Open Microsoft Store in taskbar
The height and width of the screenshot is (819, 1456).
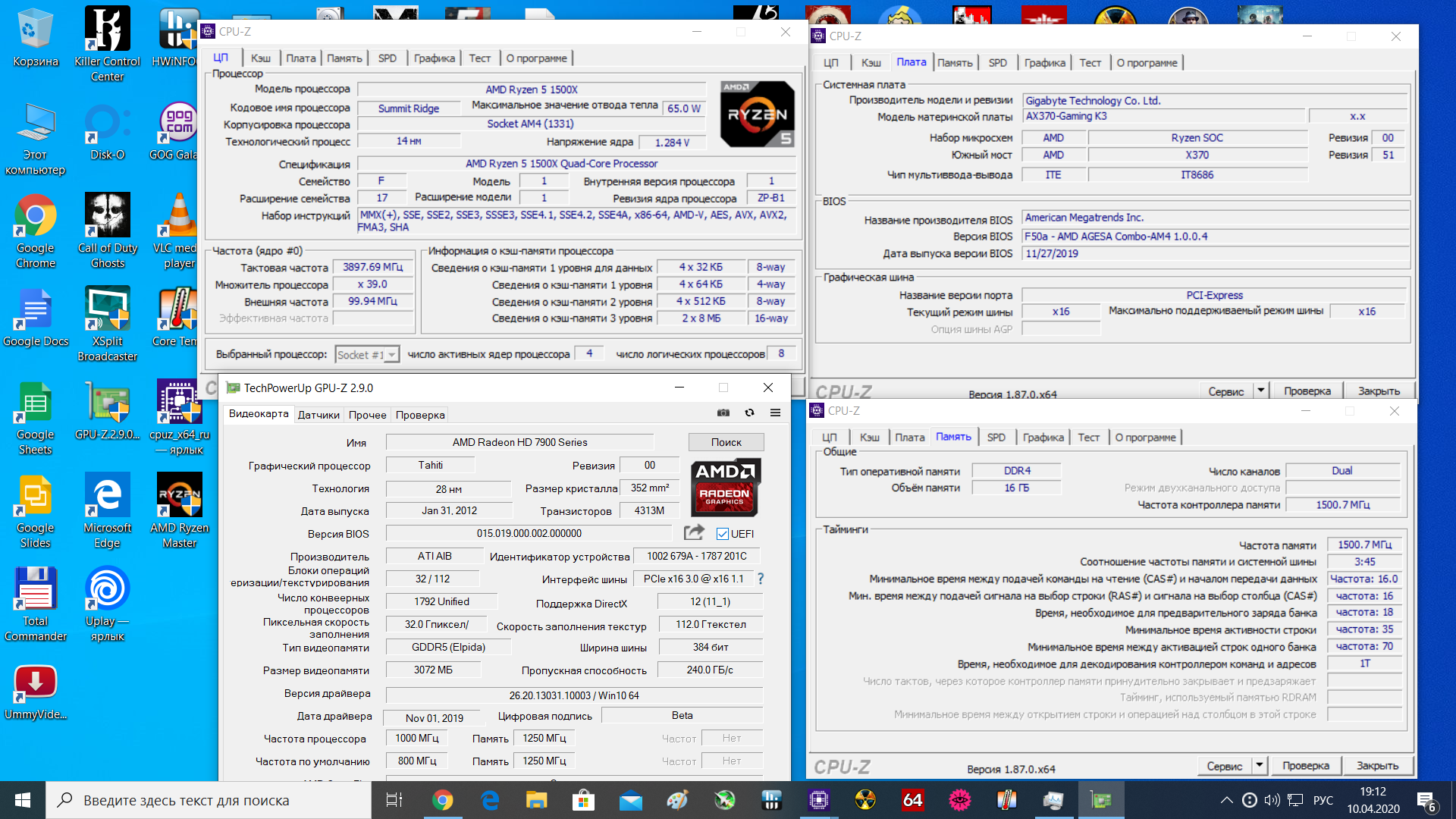pyautogui.click(x=583, y=800)
